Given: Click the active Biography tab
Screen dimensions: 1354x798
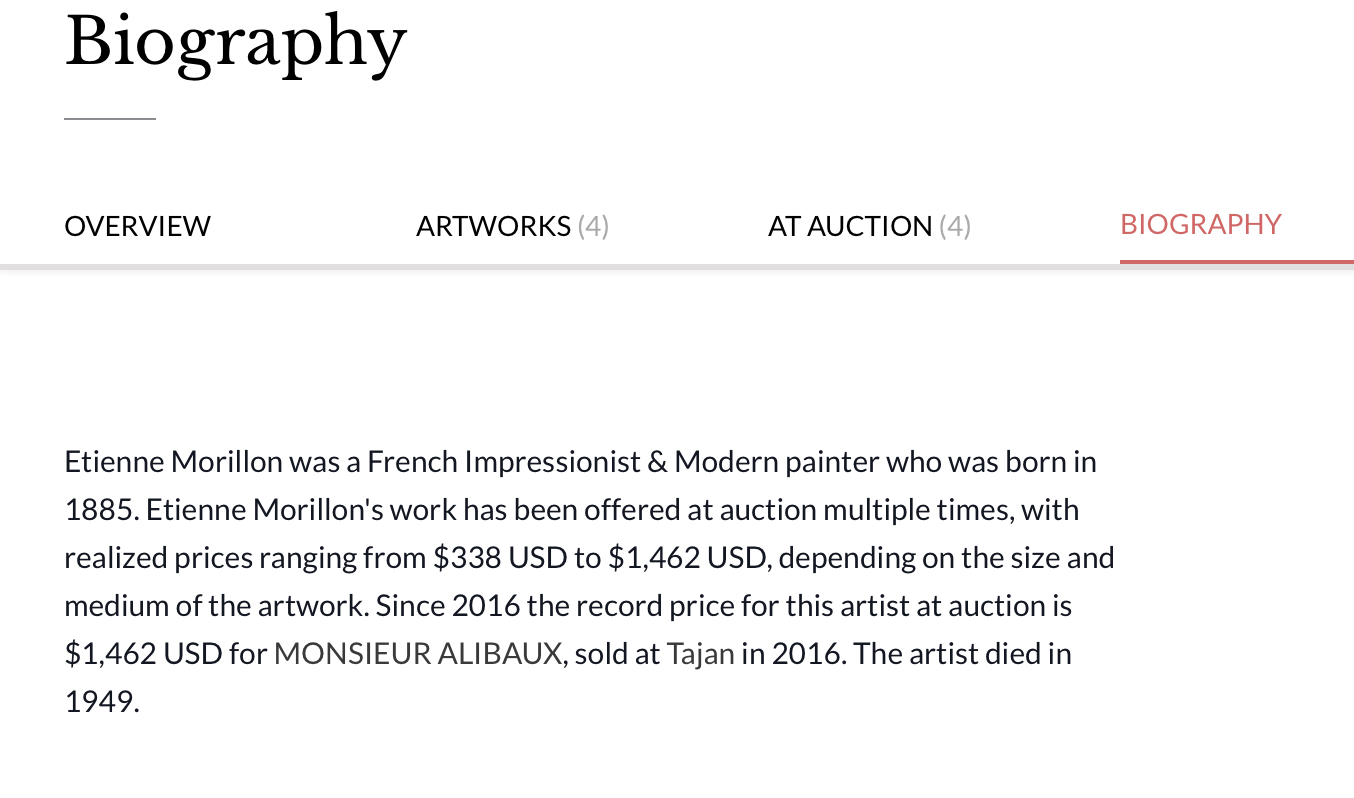Looking at the screenshot, I should pos(1200,224).
